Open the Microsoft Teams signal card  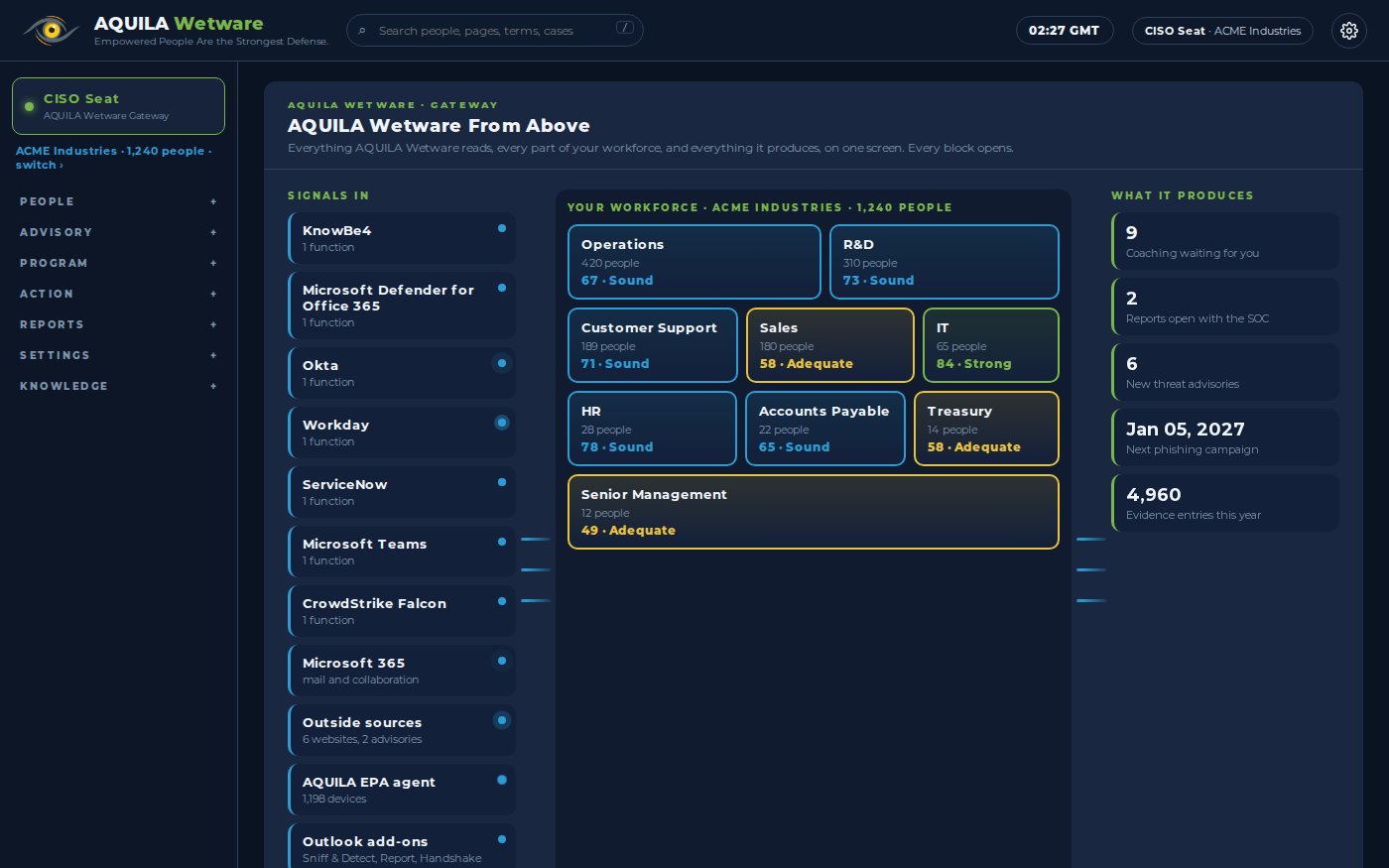click(402, 552)
